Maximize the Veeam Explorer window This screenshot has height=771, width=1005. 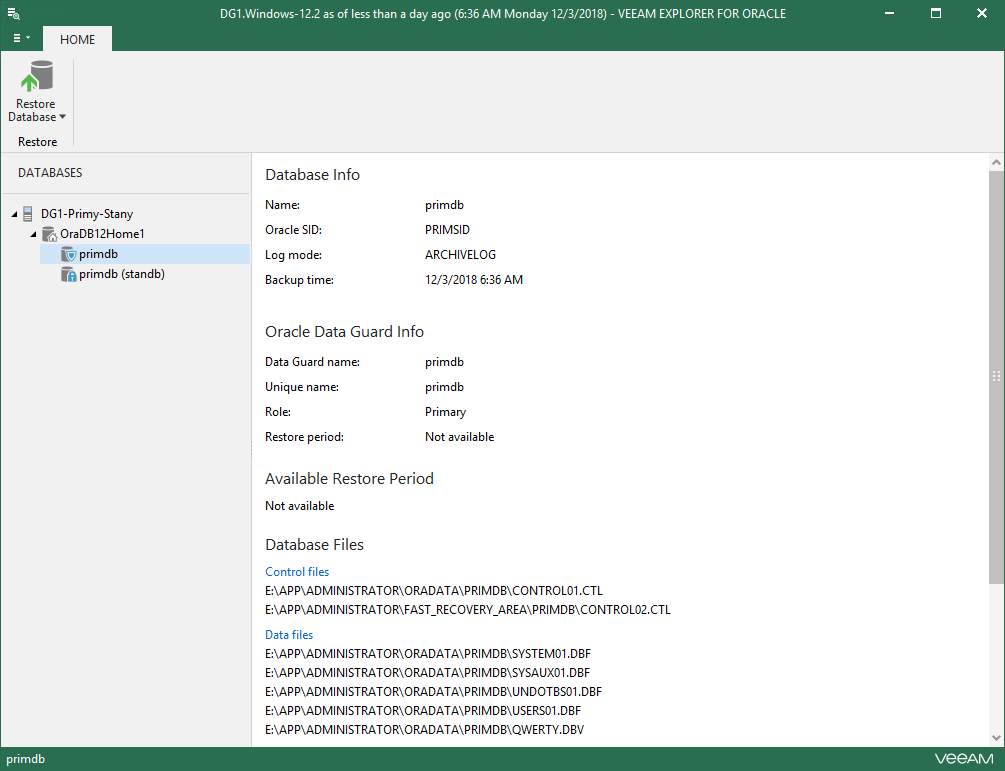[936, 13]
